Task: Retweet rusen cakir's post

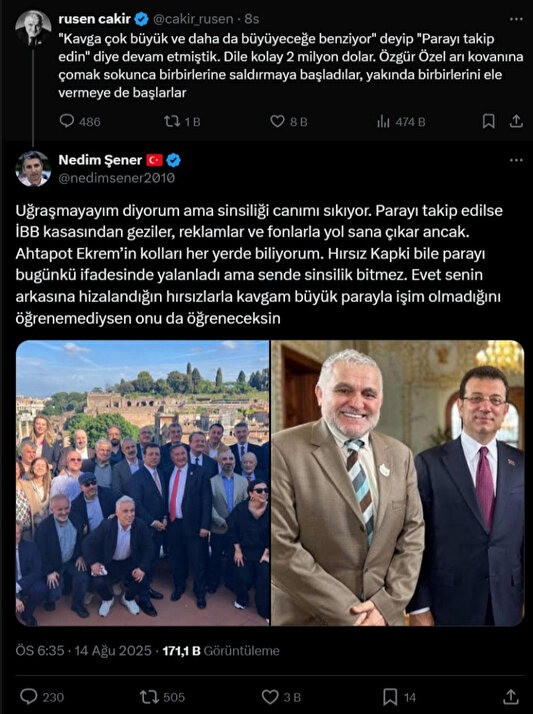Action: 172,121
